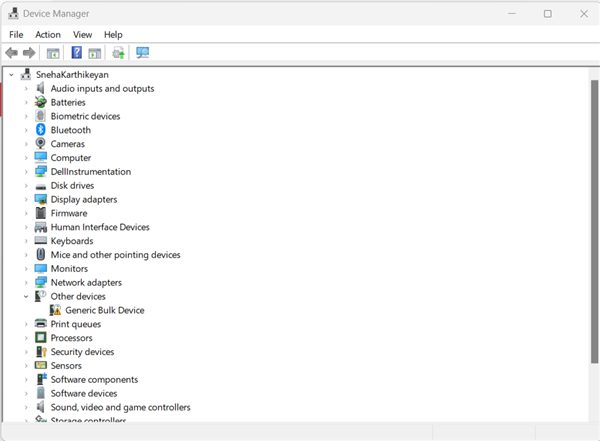The width and height of the screenshot is (600, 441).
Task: Open the blue Help toolbar icon
Action: coord(77,52)
